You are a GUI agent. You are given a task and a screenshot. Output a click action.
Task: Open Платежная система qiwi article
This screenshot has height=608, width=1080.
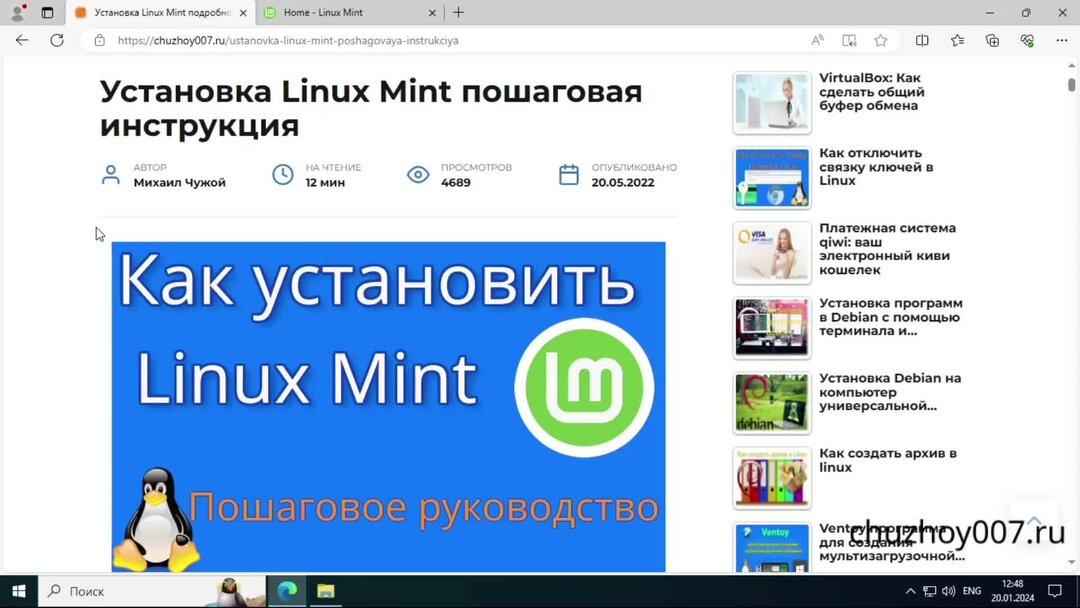point(887,249)
